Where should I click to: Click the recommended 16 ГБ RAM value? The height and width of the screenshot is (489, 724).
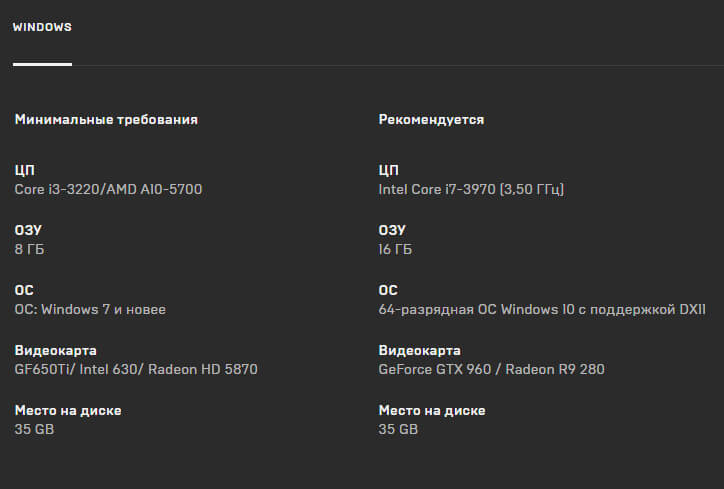click(x=395, y=249)
